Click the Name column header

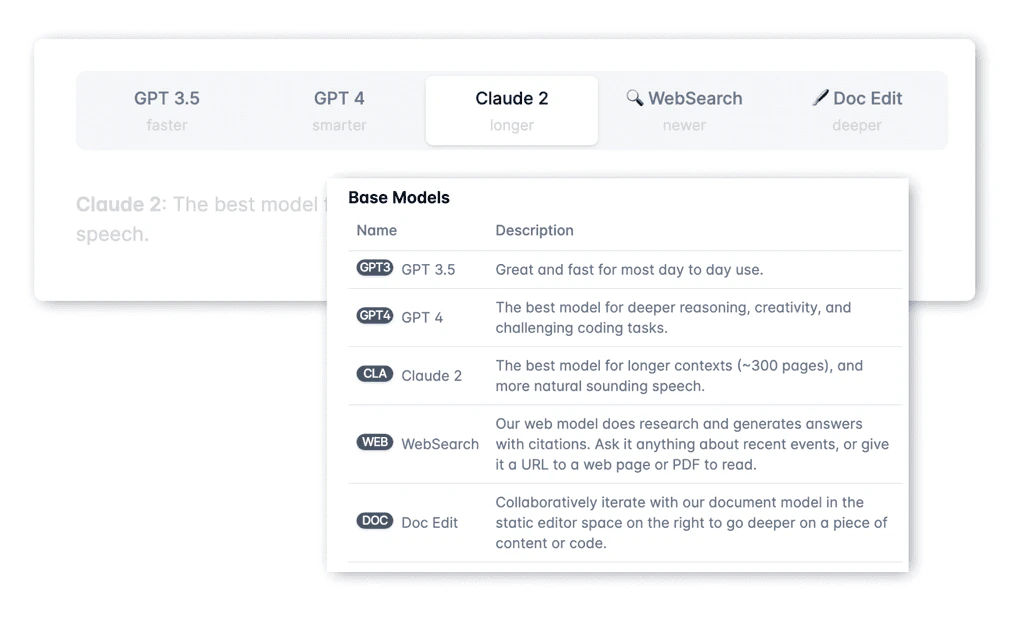click(x=376, y=230)
